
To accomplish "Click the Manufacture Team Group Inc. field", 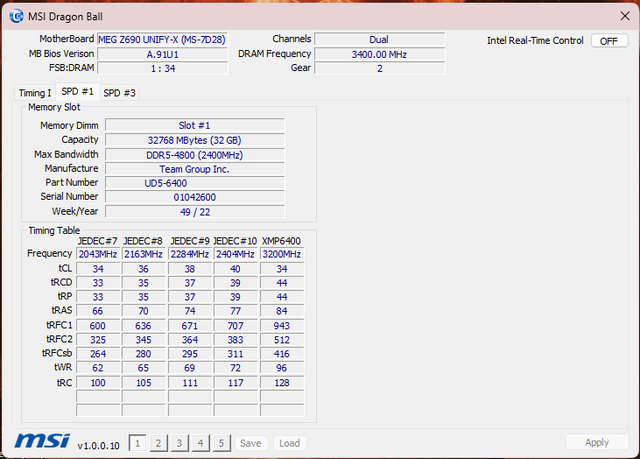I will [x=195, y=169].
